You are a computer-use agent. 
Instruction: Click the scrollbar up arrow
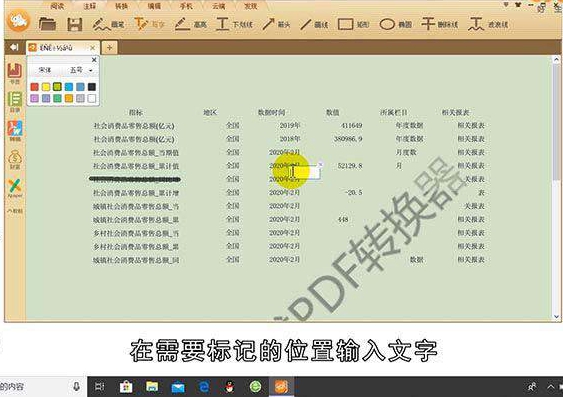tap(556, 59)
